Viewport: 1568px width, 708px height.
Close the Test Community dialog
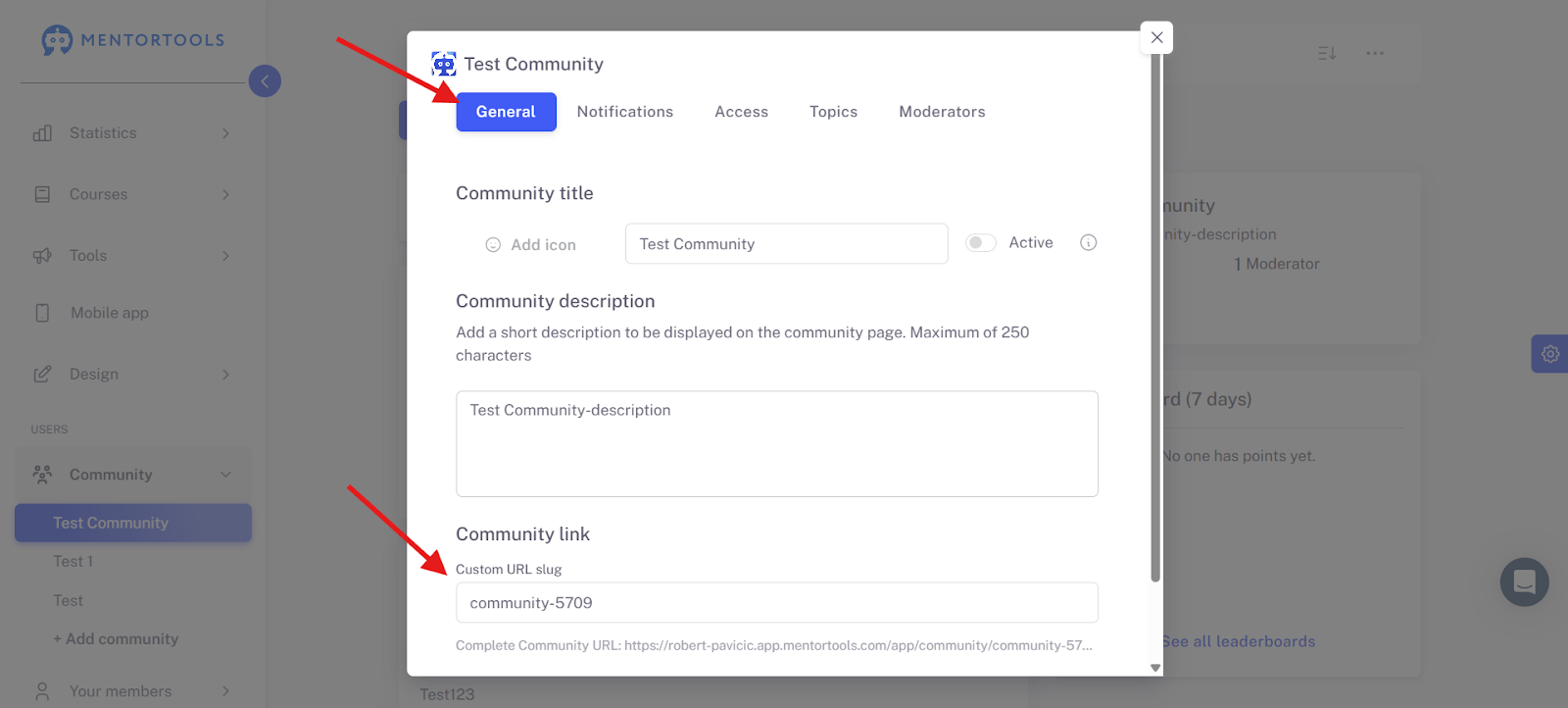(1157, 37)
